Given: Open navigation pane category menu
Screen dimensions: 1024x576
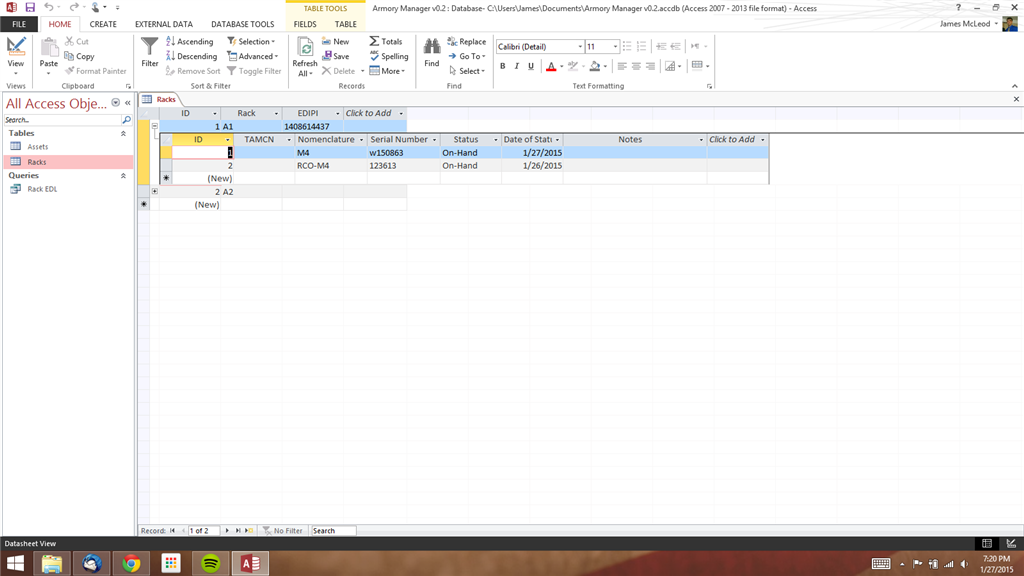Looking at the screenshot, I should [x=116, y=103].
